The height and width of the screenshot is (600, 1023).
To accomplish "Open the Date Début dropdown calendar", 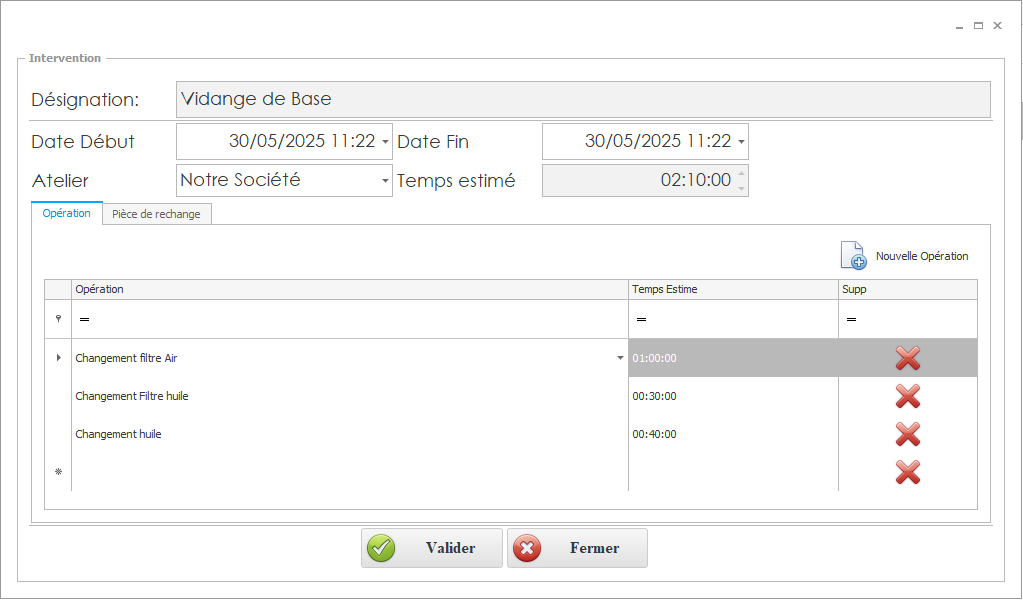I will 385,142.
